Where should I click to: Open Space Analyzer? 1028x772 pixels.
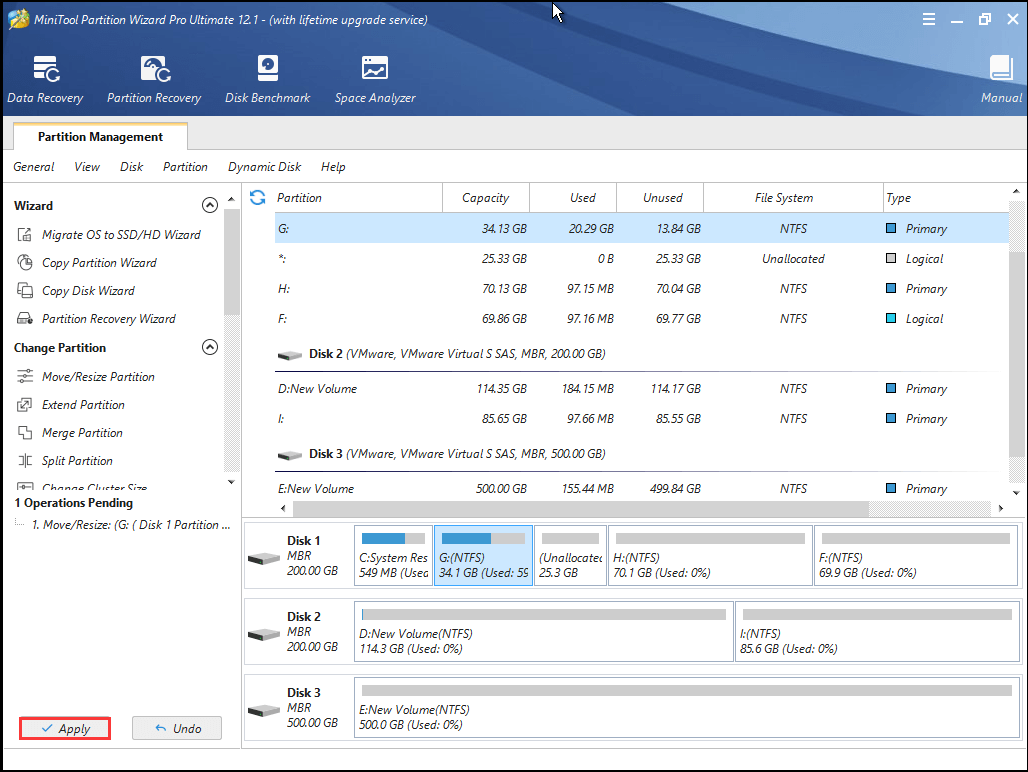[x=375, y=79]
